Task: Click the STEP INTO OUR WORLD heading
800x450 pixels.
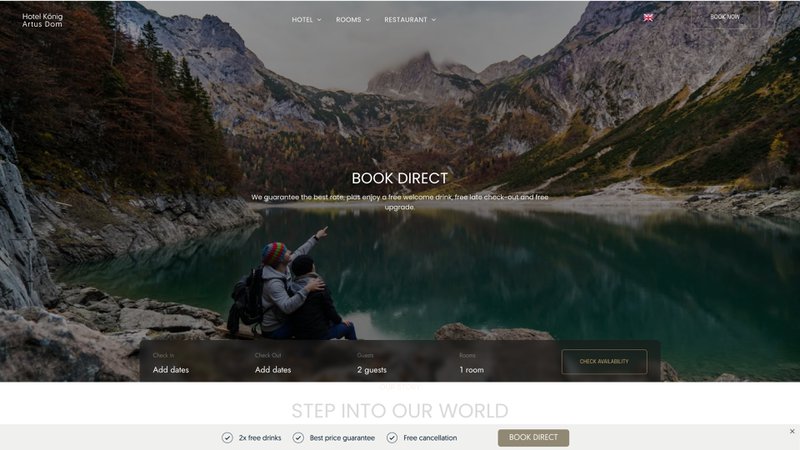Action: click(399, 411)
